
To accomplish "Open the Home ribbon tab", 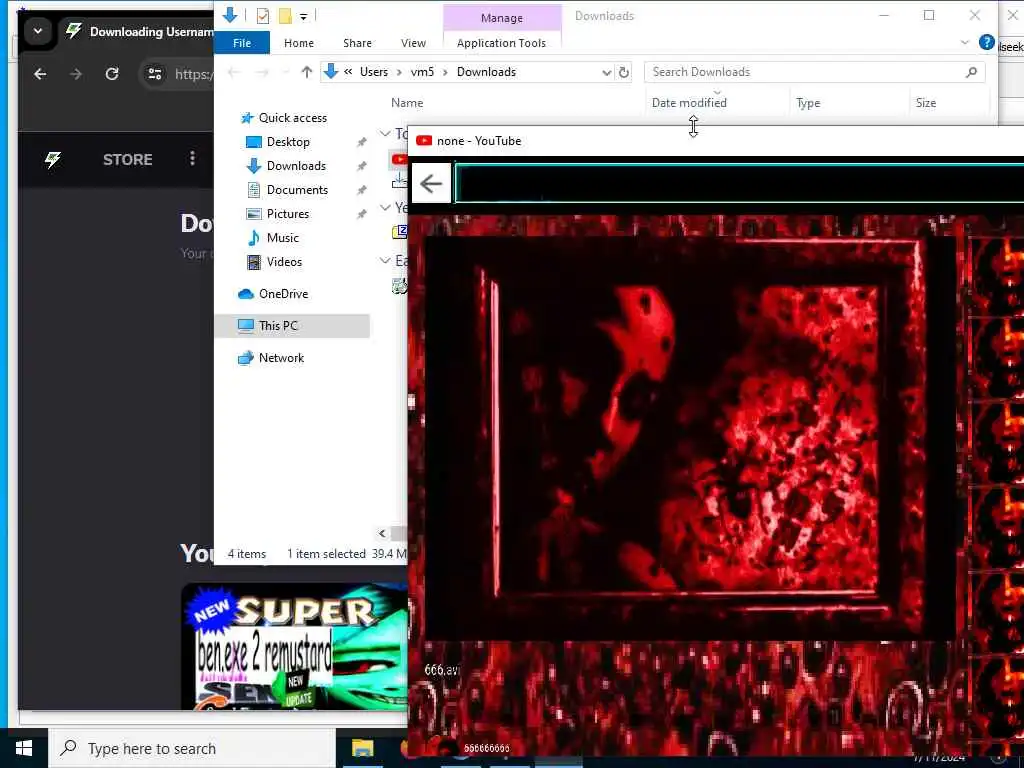I will pos(299,43).
